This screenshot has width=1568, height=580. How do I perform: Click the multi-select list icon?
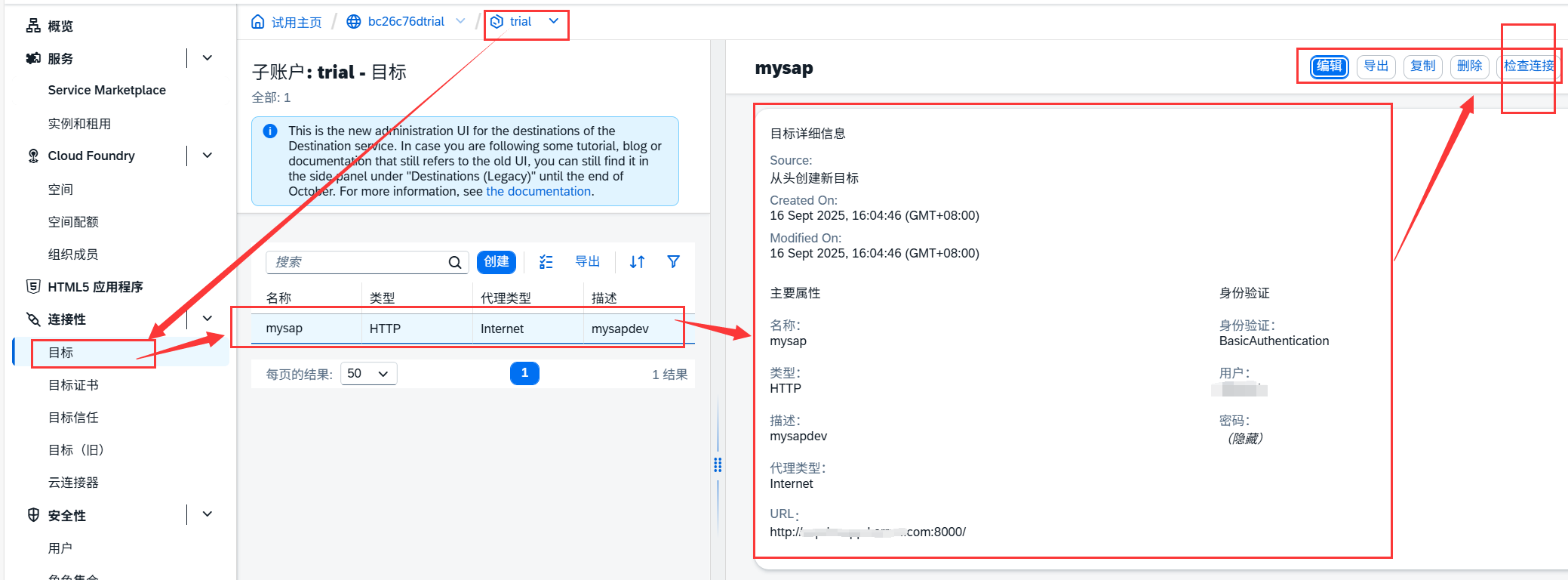click(x=546, y=262)
